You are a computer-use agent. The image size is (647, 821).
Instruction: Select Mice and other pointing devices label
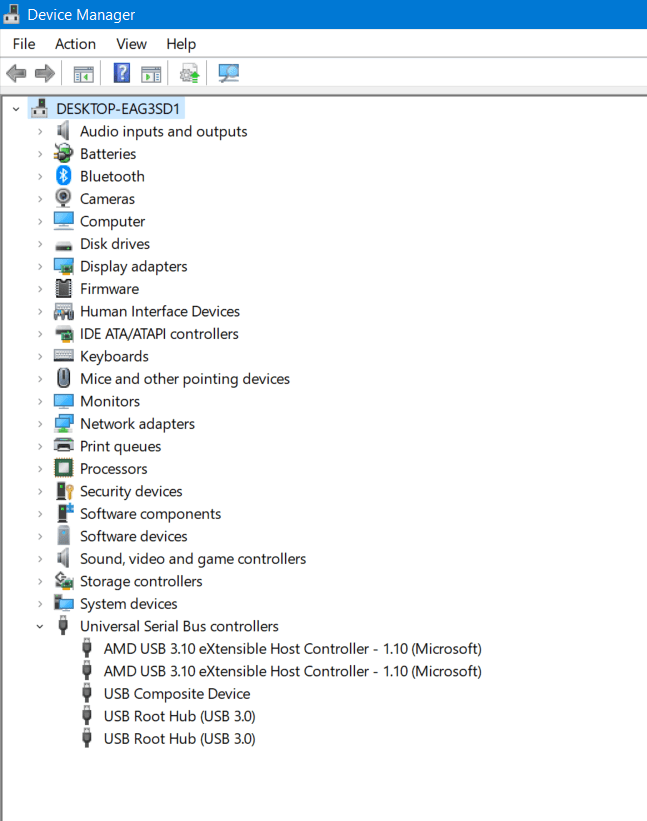185,379
